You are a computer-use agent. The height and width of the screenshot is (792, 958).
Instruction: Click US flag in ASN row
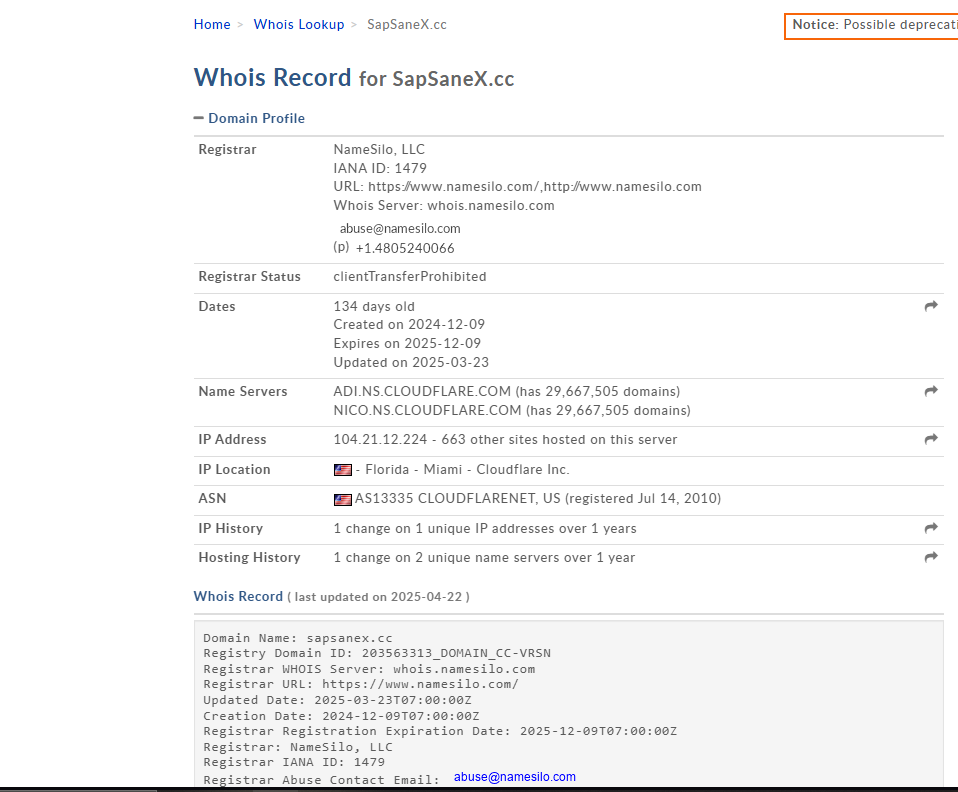click(343, 499)
